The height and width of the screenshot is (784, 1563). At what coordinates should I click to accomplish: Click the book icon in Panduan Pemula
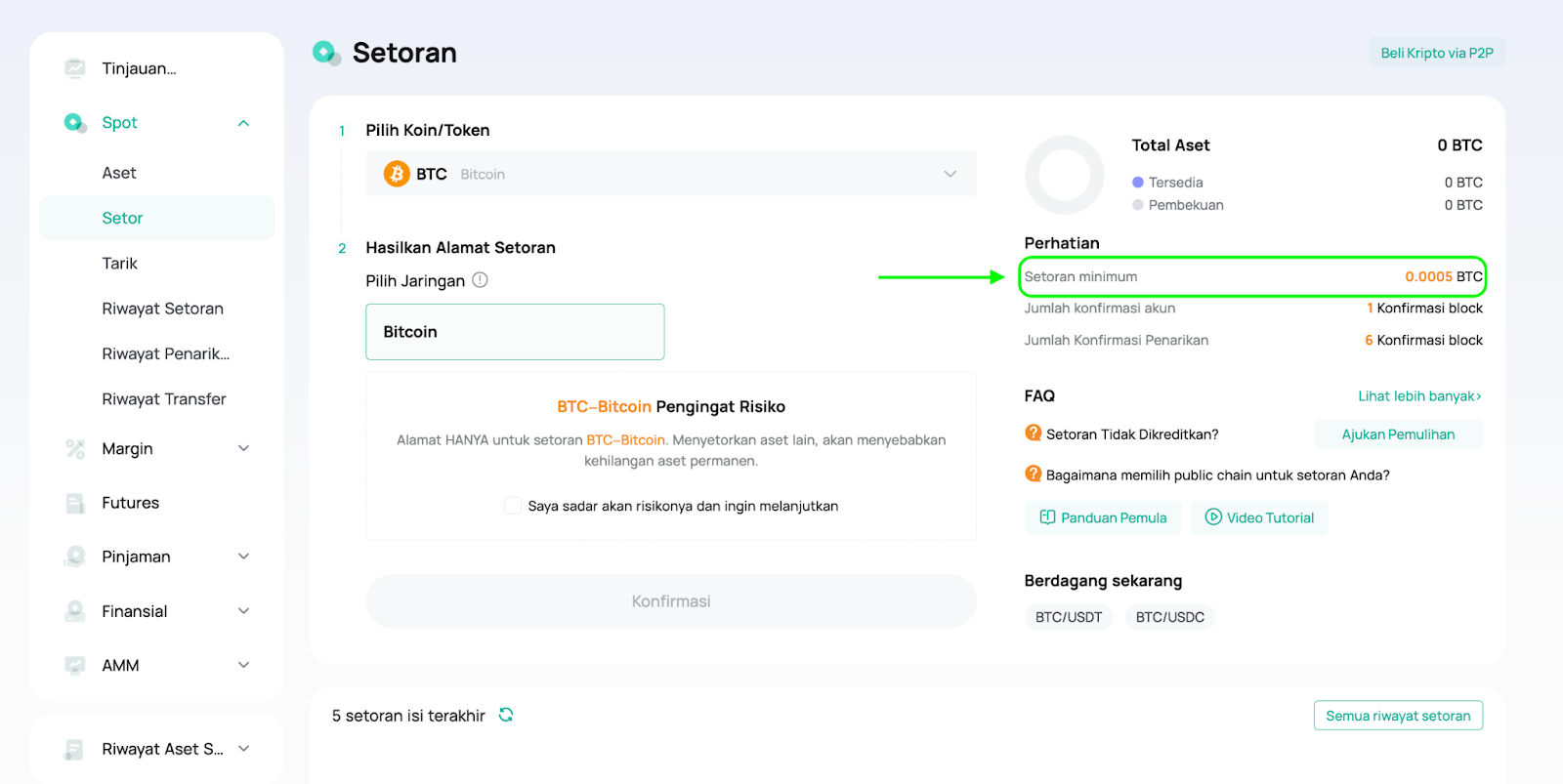pos(1047,517)
